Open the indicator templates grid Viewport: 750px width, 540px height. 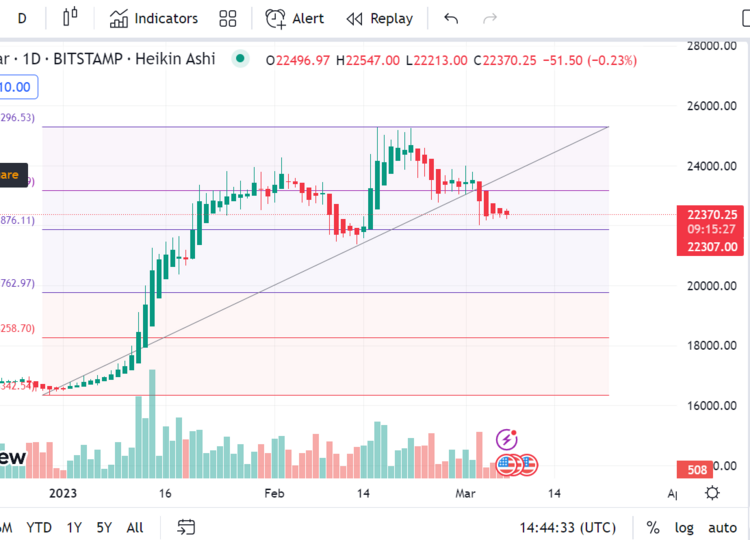coord(228,18)
